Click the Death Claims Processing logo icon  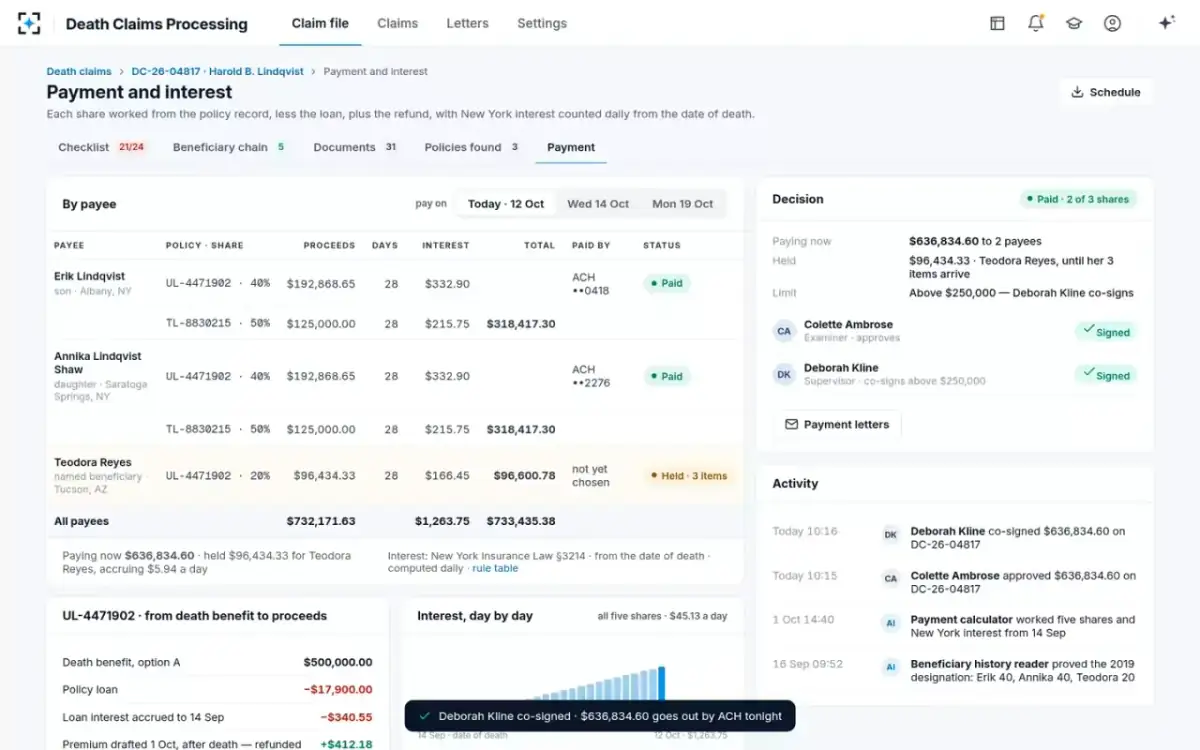(x=30, y=23)
